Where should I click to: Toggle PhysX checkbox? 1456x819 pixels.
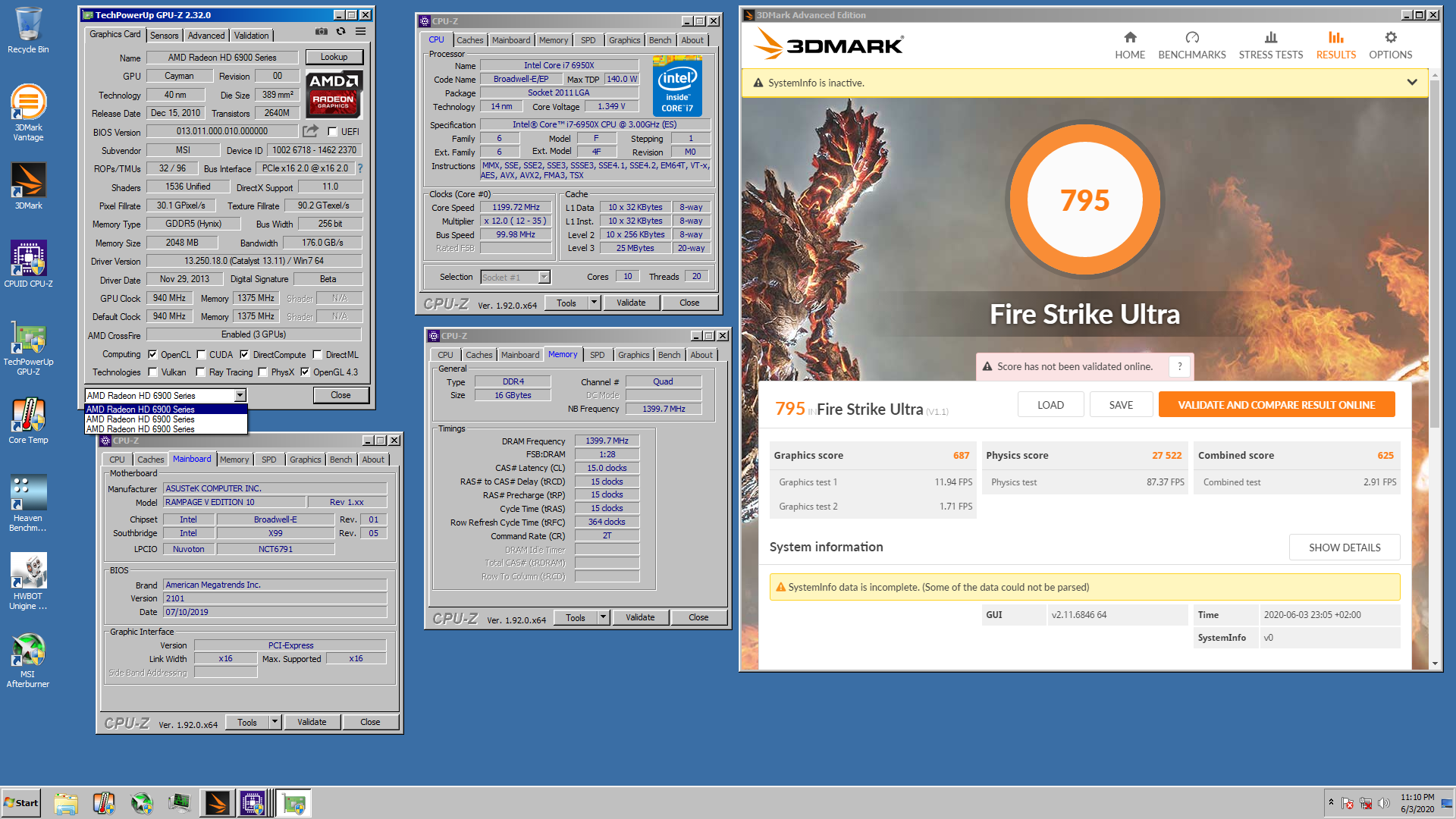(x=262, y=372)
